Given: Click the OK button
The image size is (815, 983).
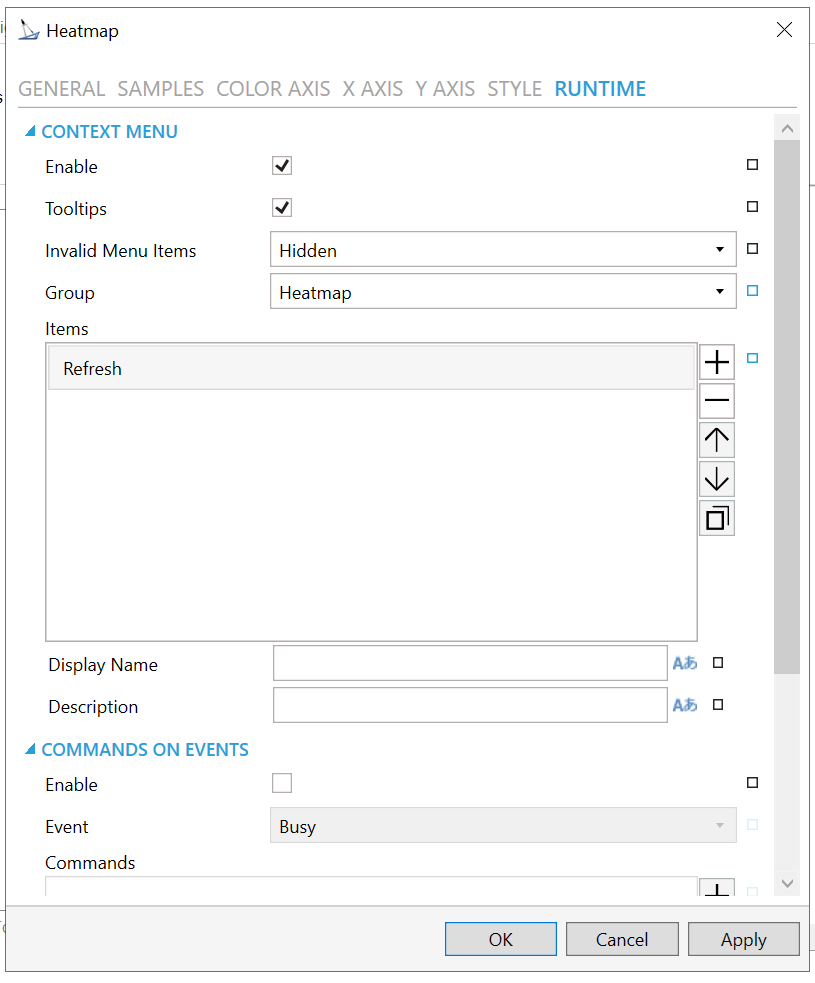Looking at the screenshot, I should tap(500, 939).
